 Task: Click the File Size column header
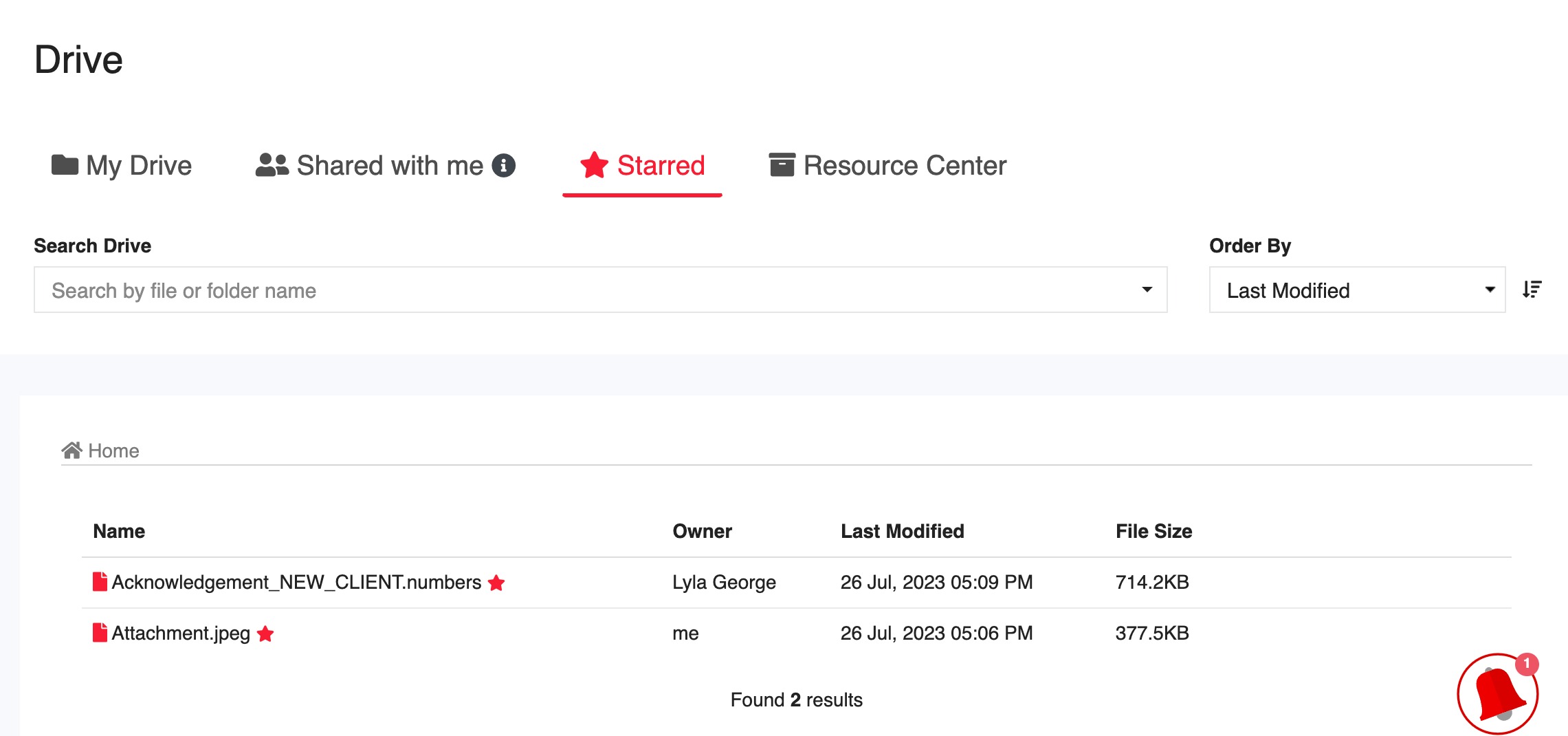click(x=1153, y=531)
